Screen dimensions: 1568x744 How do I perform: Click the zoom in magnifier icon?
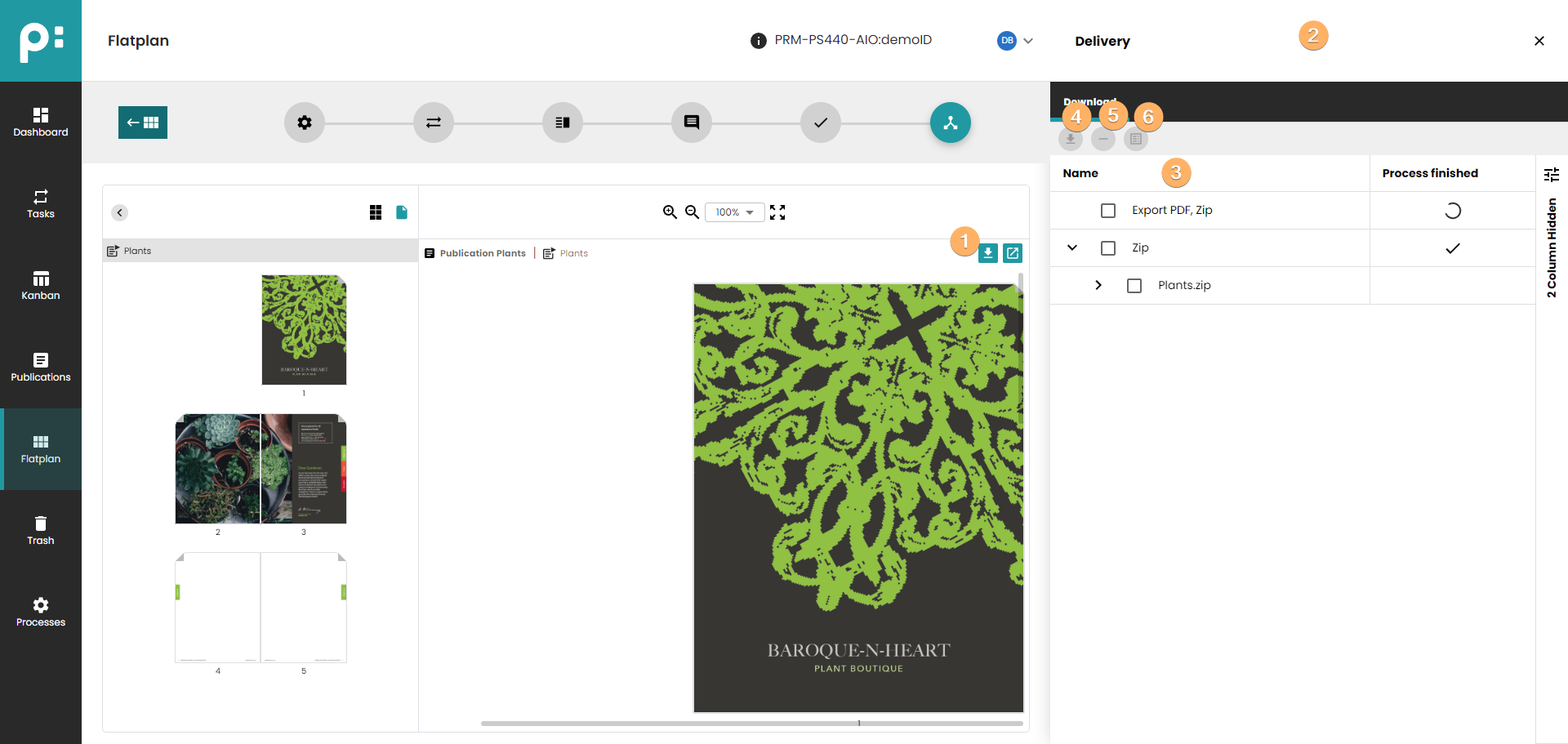[x=670, y=212]
